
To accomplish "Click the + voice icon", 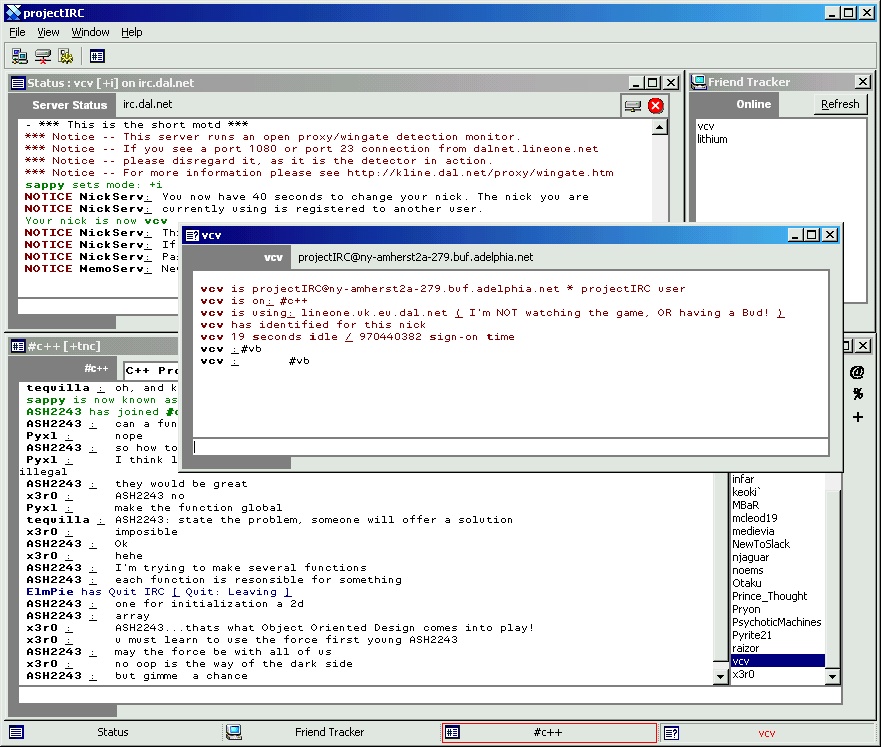I will [857, 417].
